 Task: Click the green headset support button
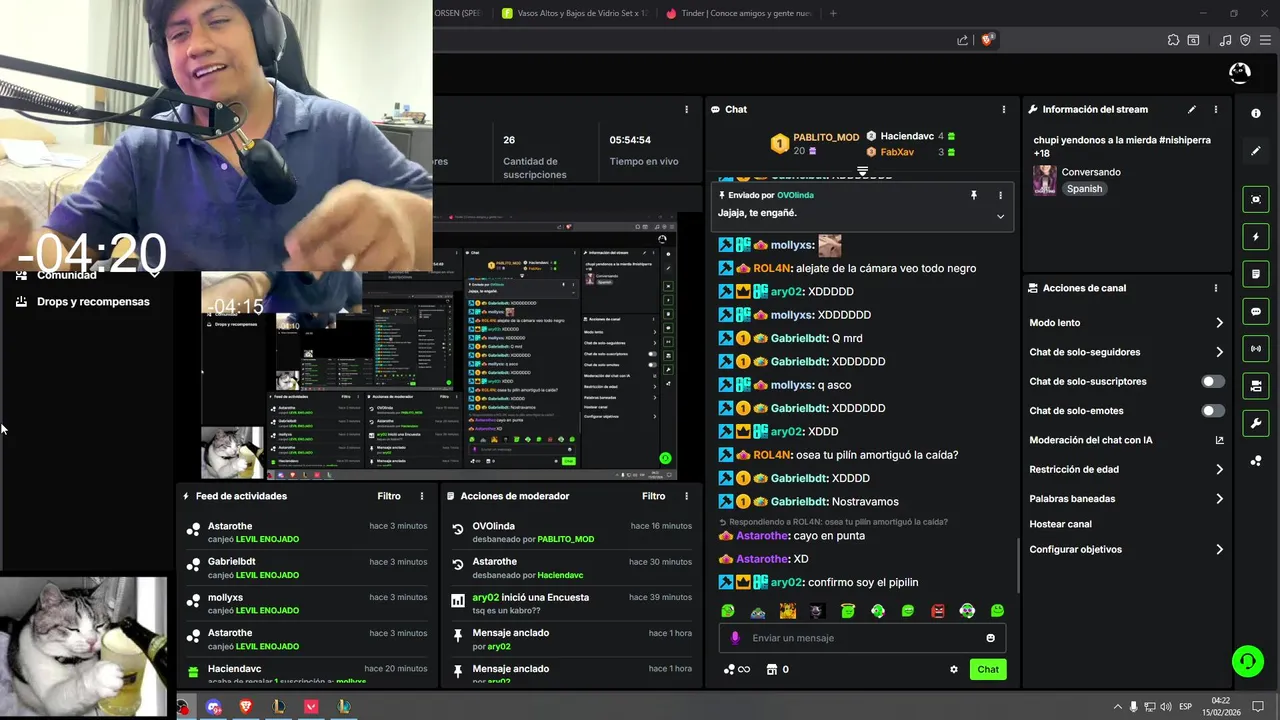(1248, 660)
